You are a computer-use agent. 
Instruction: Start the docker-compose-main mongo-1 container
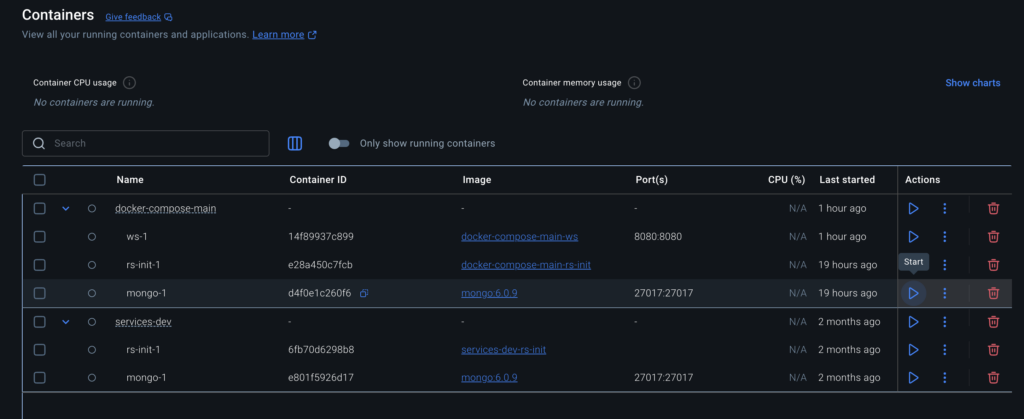click(913, 293)
